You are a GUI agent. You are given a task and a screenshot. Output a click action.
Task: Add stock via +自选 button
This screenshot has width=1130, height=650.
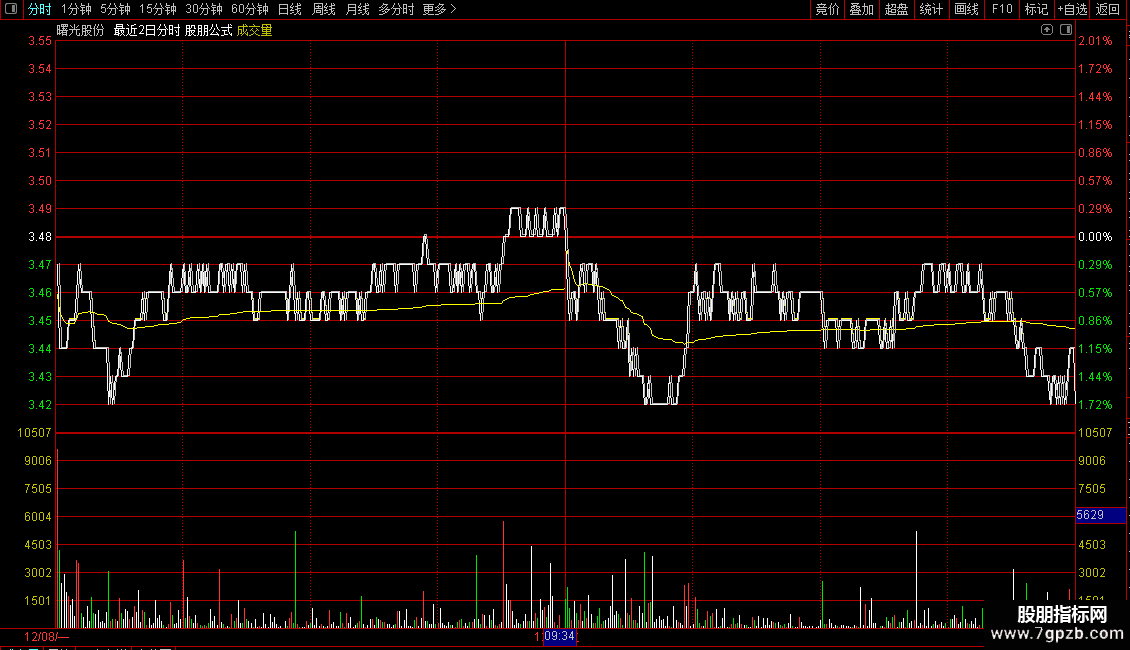1072,9
